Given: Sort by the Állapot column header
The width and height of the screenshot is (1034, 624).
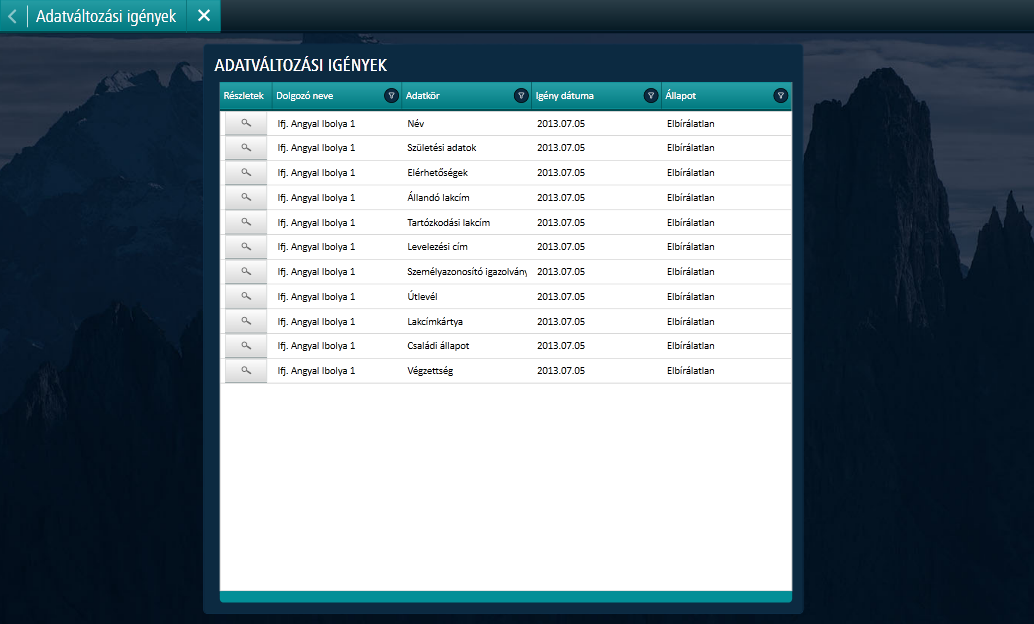Looking at the screenshot, I should pyautogui.click(x=681, y=96).
